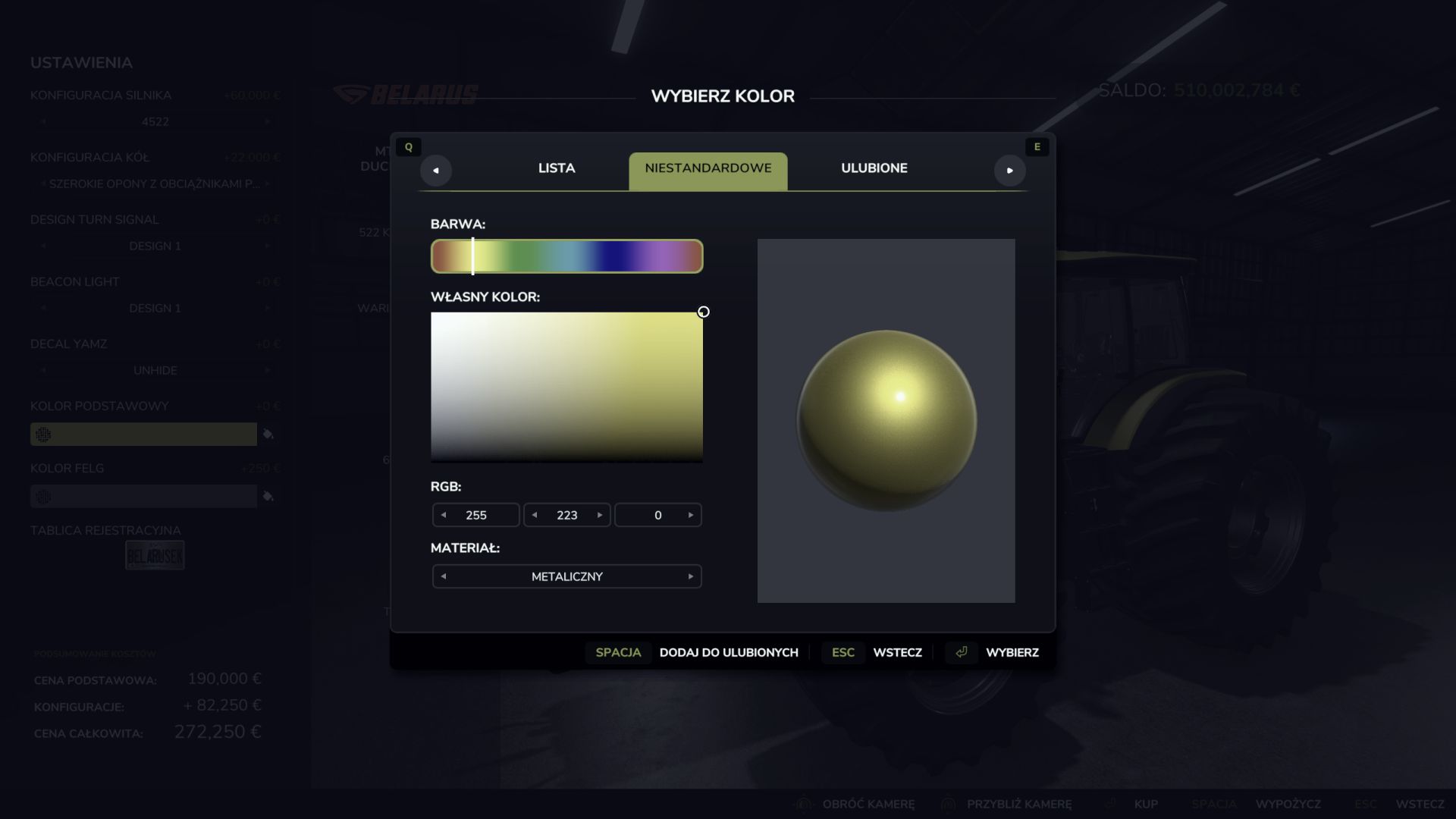Viewport: 1456px width, 819px height.
Task: Click Dodaj do ulubionych button
Action: pyautogui.click(x=728, y=652)
